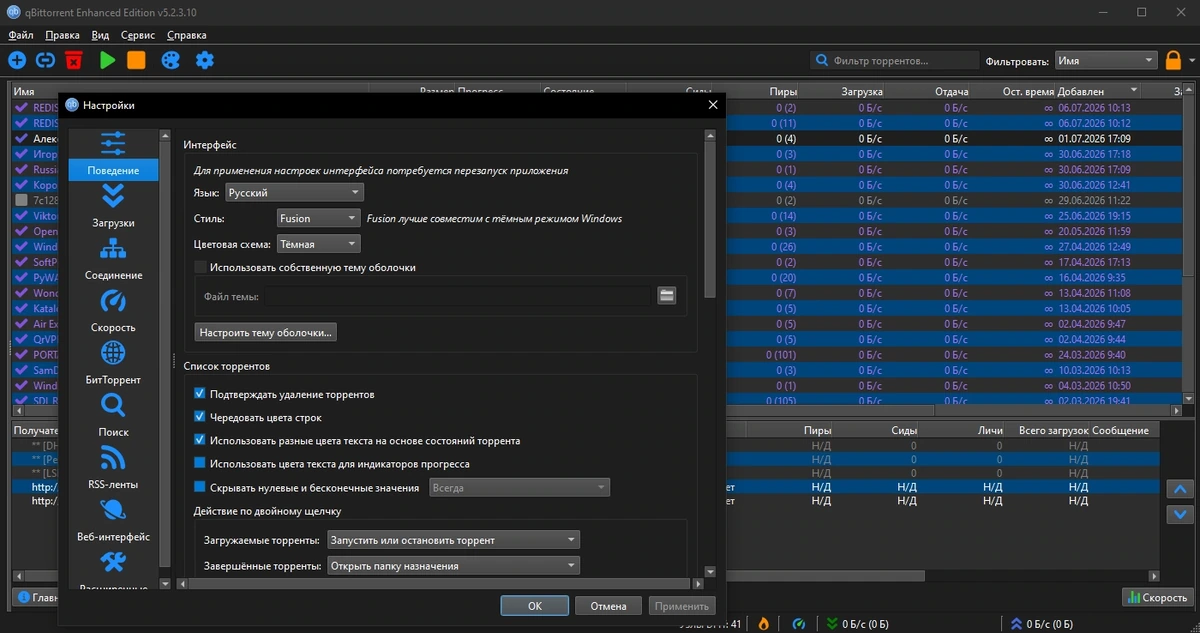Image resolution: width=1200 pixels, height=633 pixels.
Task: Click the blue upload speed arrows in status bar
Action: [x=1014, y=623]
